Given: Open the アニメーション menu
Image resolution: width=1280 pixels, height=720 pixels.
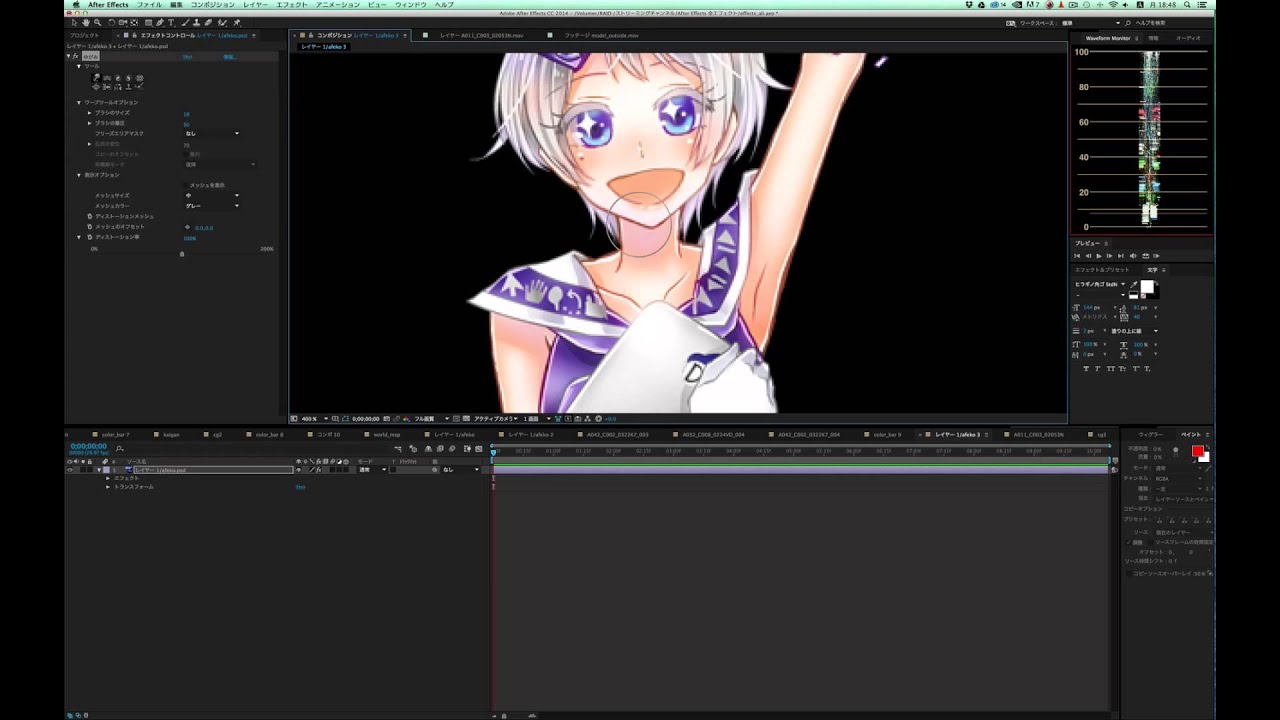Looking at the screenshot, I should pyautogui.click(x=338, y=5).
